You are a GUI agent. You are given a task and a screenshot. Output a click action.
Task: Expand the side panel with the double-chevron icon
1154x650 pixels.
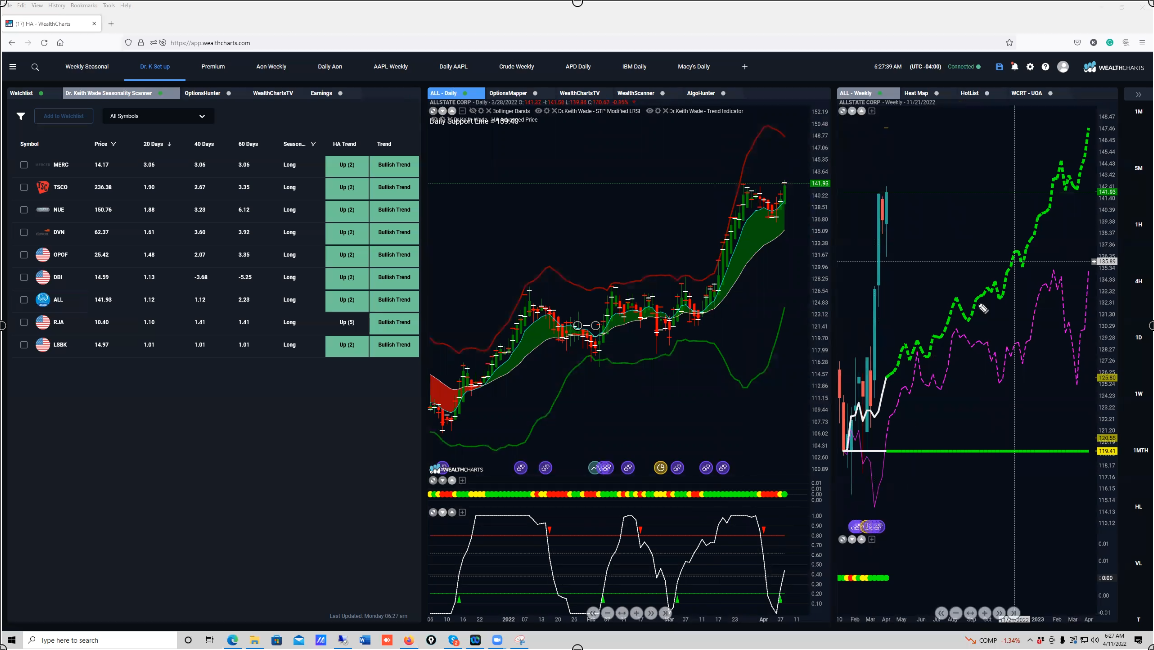coord(1138,94)
